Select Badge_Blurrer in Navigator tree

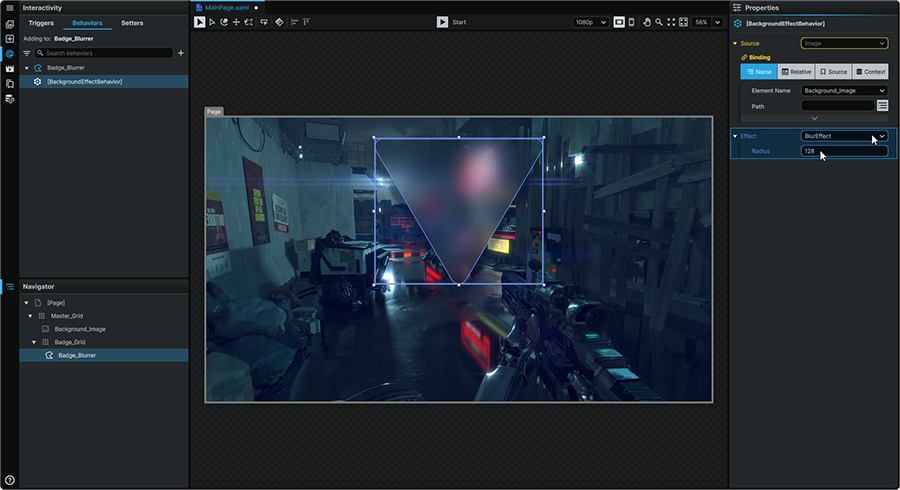[x=104, y=355]
